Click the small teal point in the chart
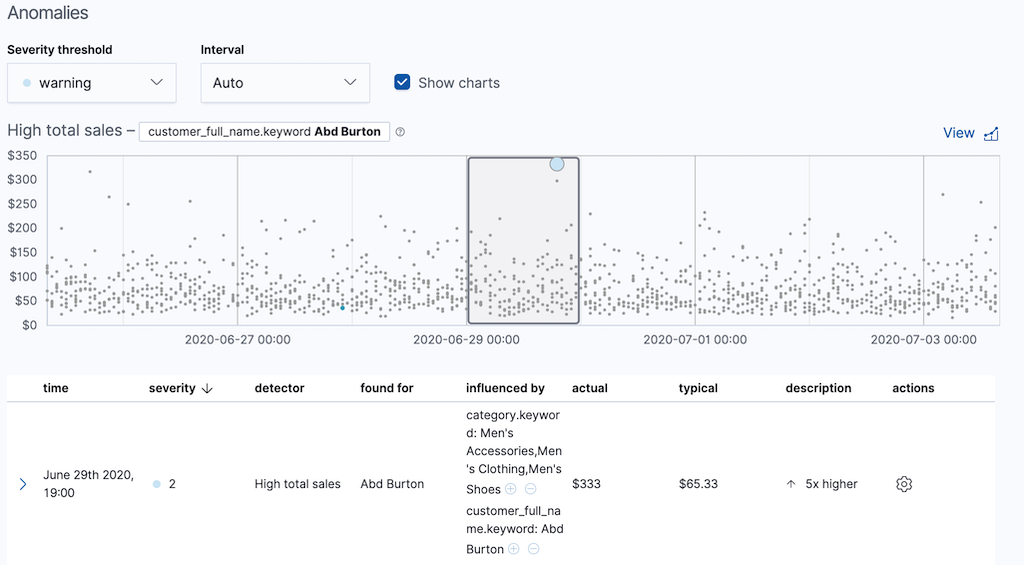Image resolution: width=1024 pixels, height=565 pixels. 342,308
